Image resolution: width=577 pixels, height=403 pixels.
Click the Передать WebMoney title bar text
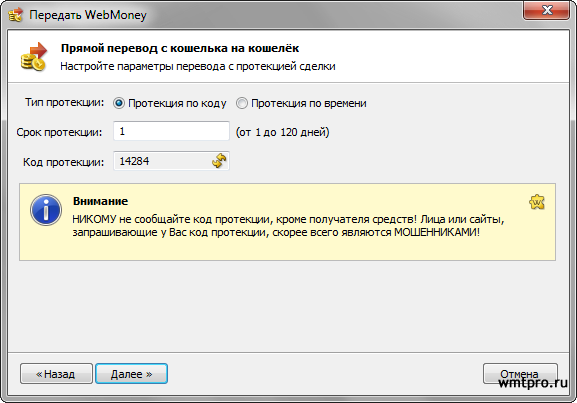[x=88, y=15]
